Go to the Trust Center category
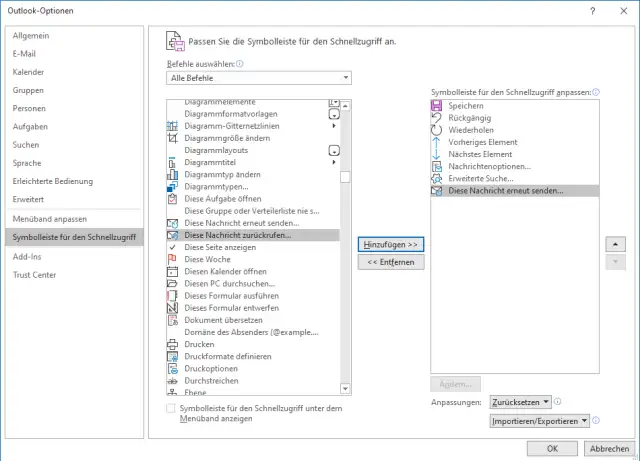640x461 pixels. pos(36,274)
